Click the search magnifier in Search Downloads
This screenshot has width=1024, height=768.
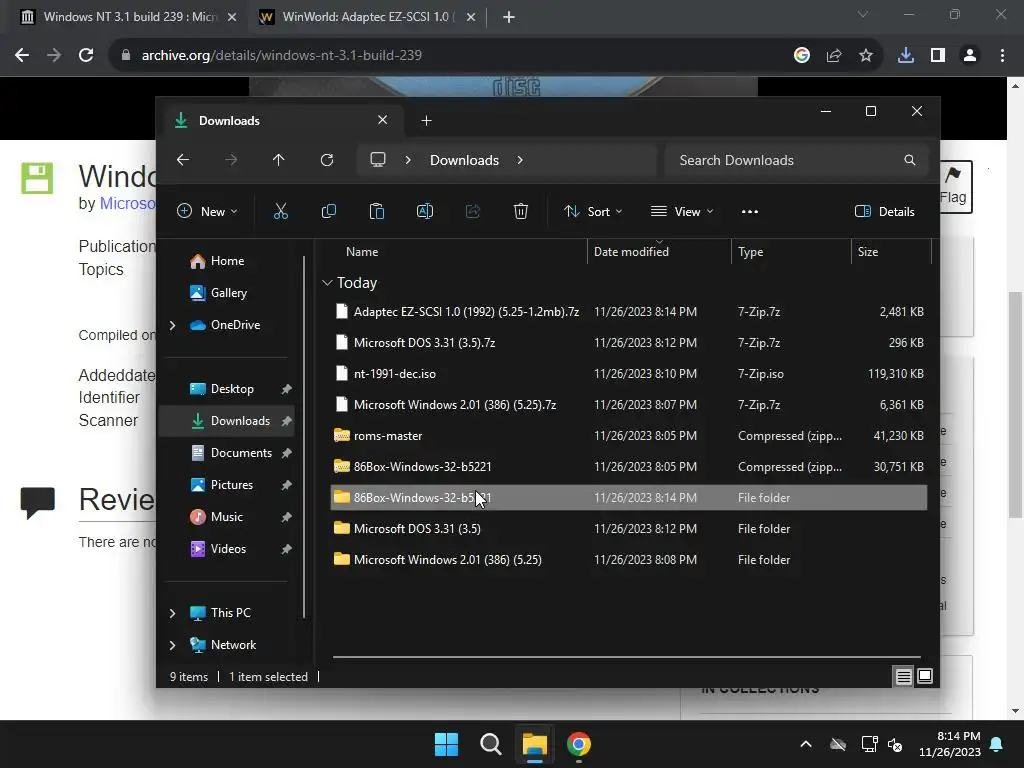[x=910, y=160]
